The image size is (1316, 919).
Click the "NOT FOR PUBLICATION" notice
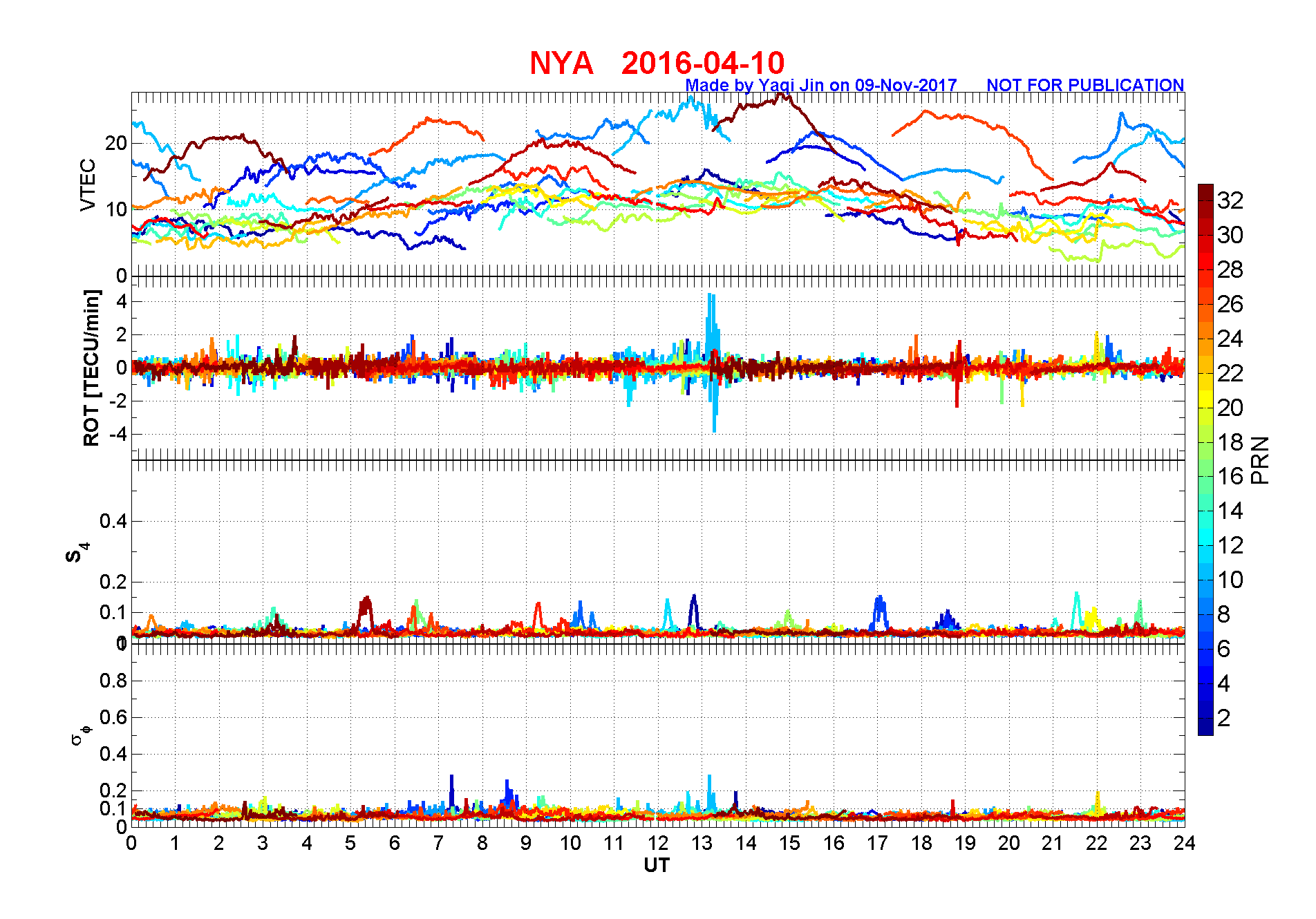1085,85
